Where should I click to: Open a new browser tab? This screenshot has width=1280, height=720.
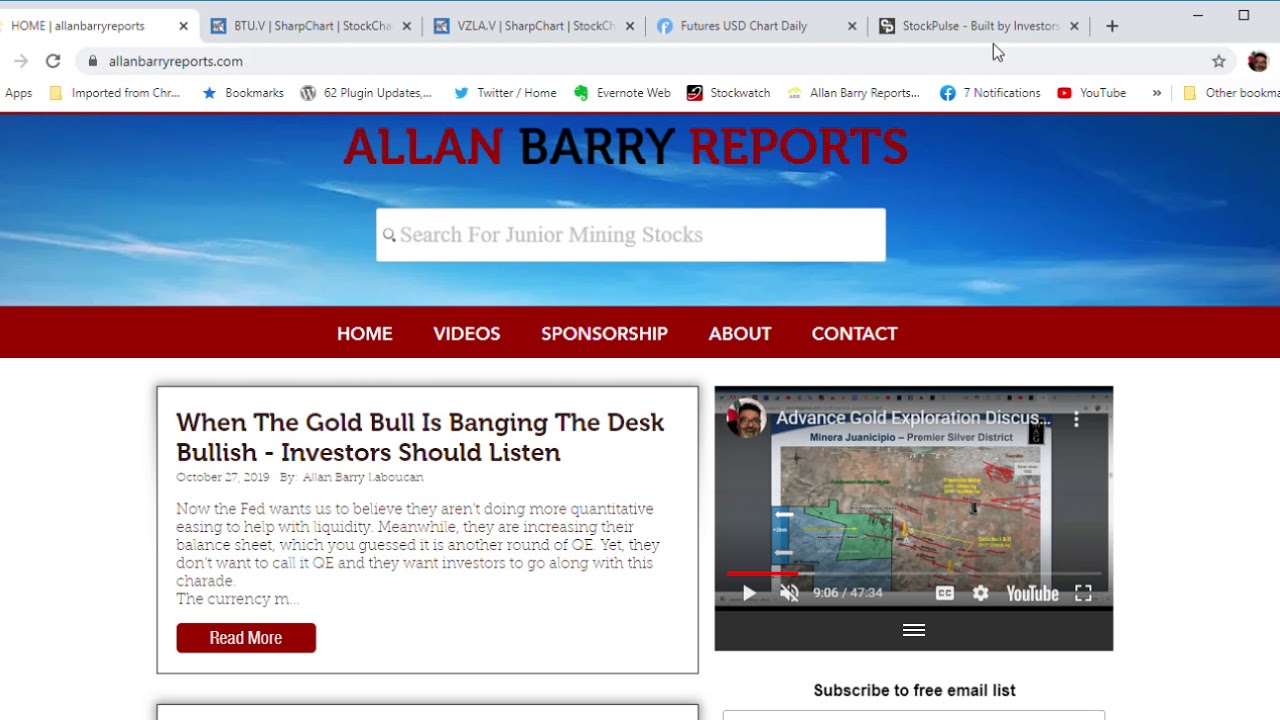[1112, 26]
